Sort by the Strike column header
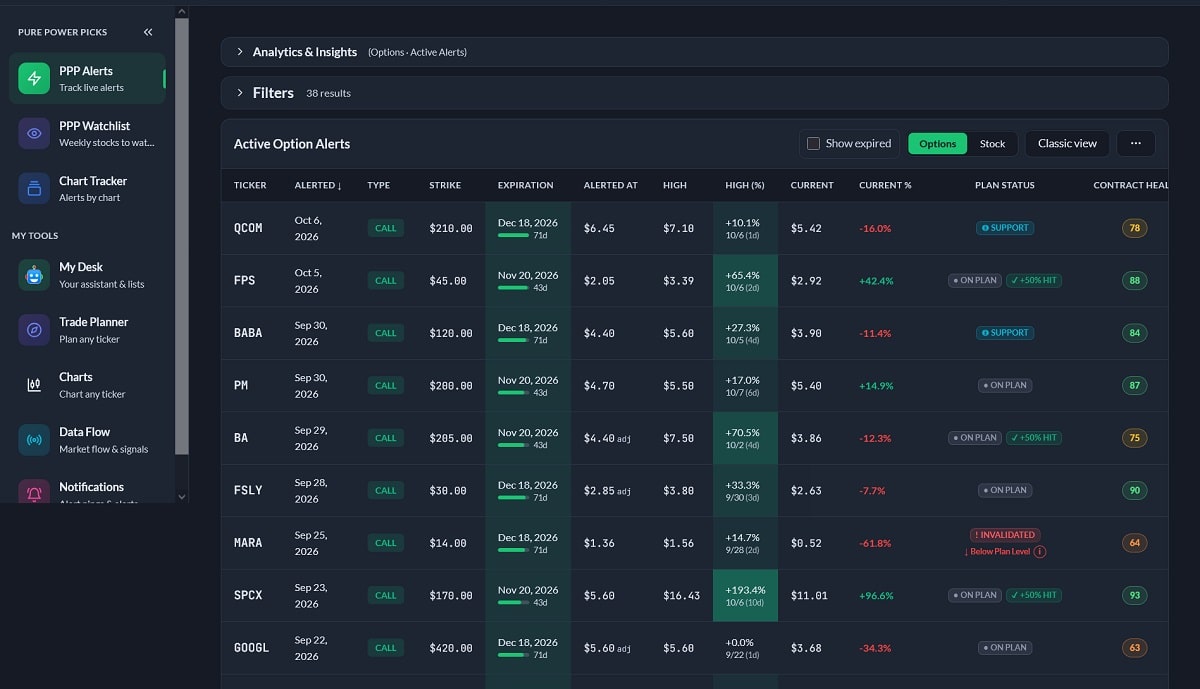The image size is (1200, 689). (x=445, y=186)
